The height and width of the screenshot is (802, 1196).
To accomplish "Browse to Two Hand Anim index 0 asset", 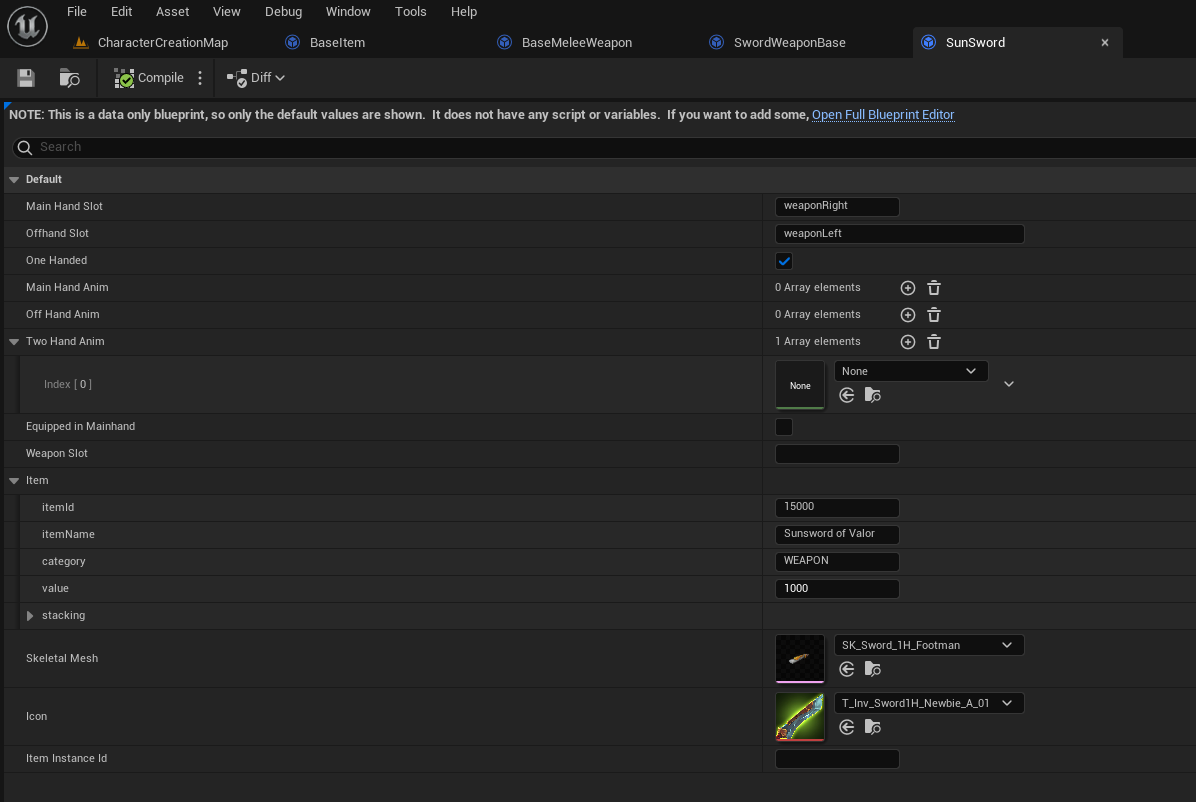I will [873, 395].
